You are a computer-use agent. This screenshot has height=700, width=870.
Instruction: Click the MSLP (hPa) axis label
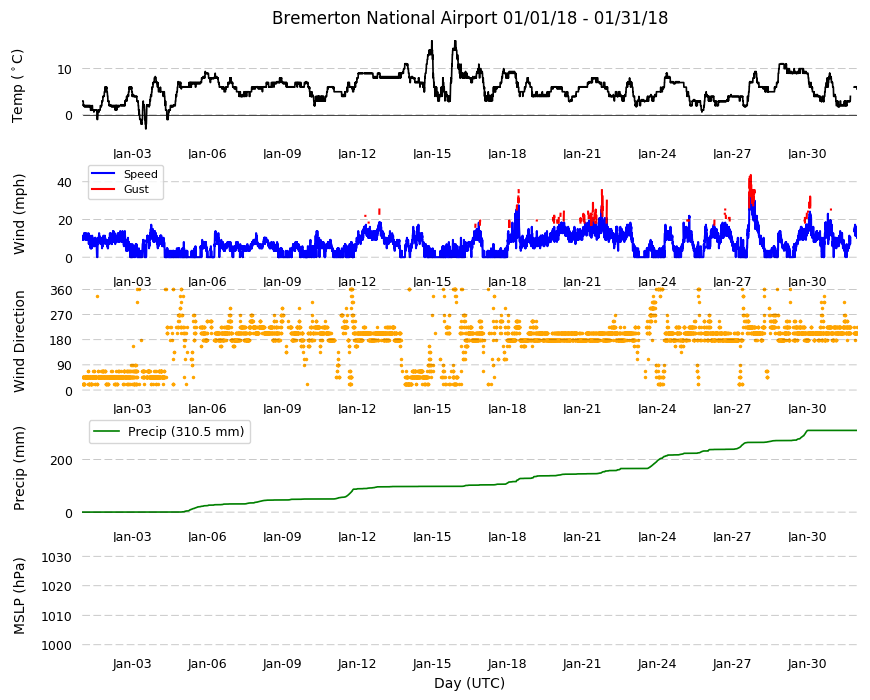click(19, 596)
